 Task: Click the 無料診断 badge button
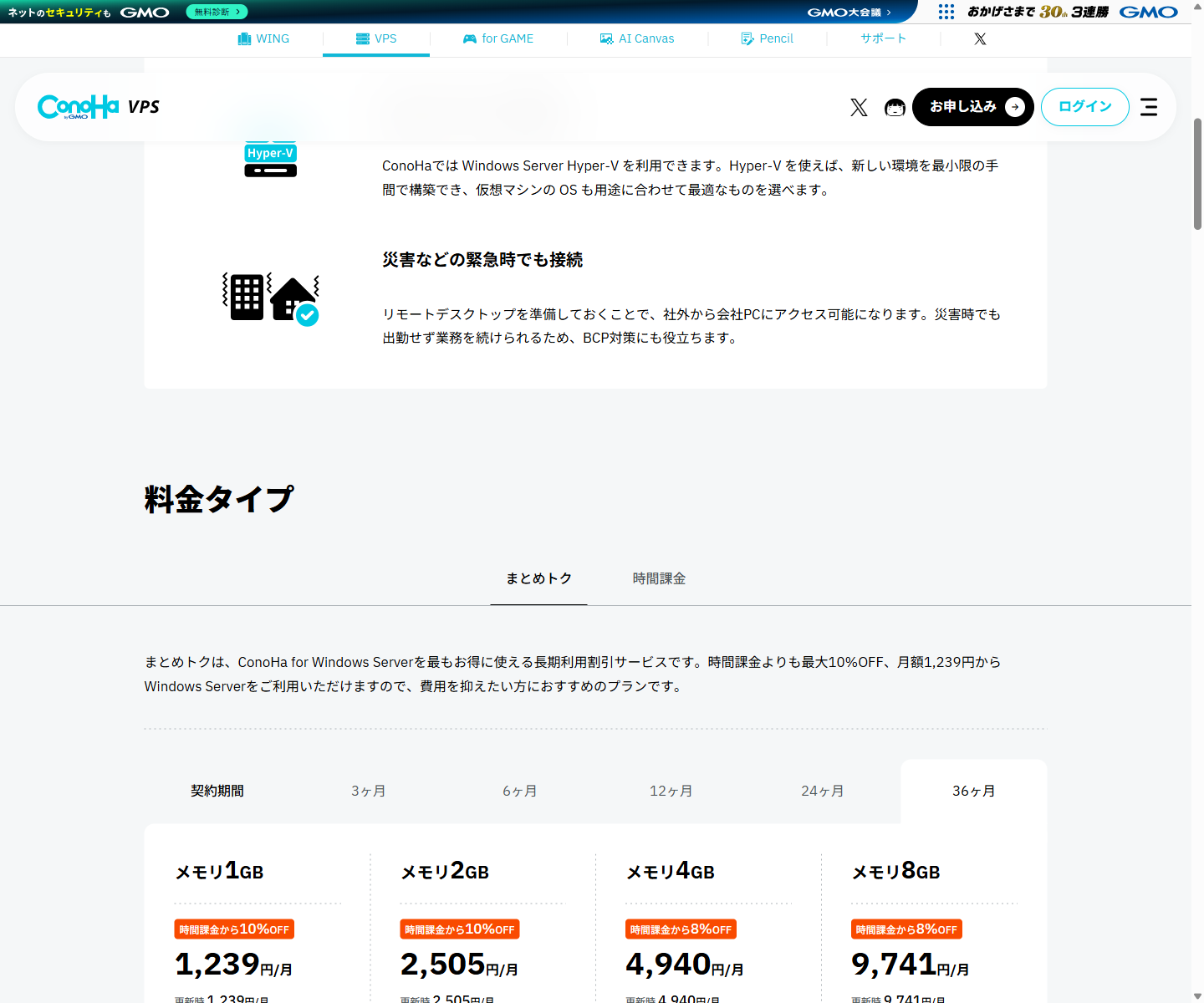coord(217,12)
